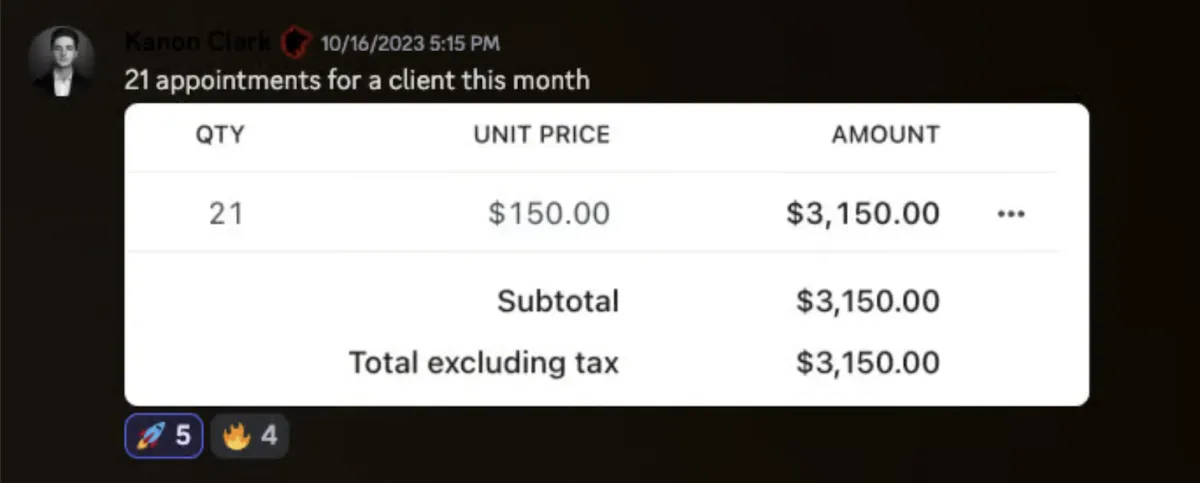Open the three-dots menu on invoice row
Viewport: 1200px width, 483px height.
(1012, 214)
